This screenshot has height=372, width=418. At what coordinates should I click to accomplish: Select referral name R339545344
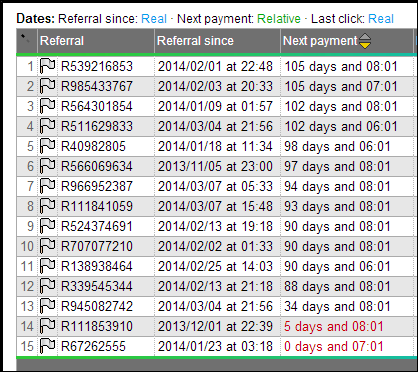(x=97, y=286)
